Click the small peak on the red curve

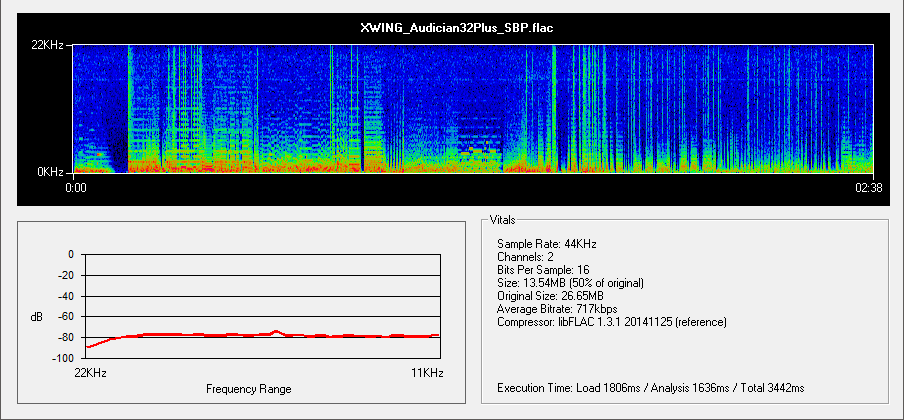click(276, 331)
